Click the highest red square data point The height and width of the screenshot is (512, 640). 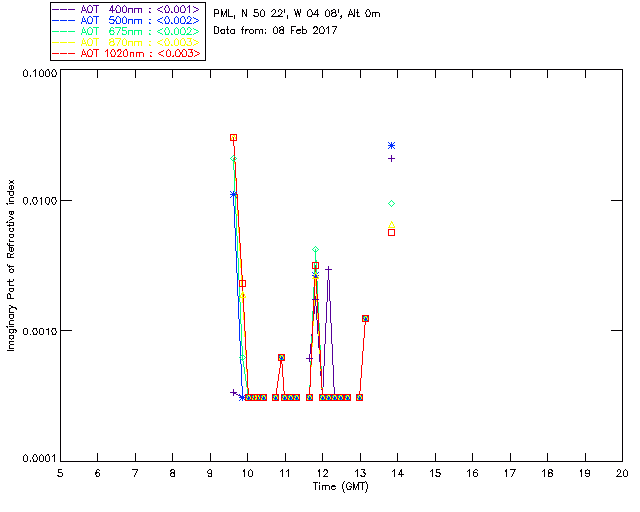coord(233,138)
